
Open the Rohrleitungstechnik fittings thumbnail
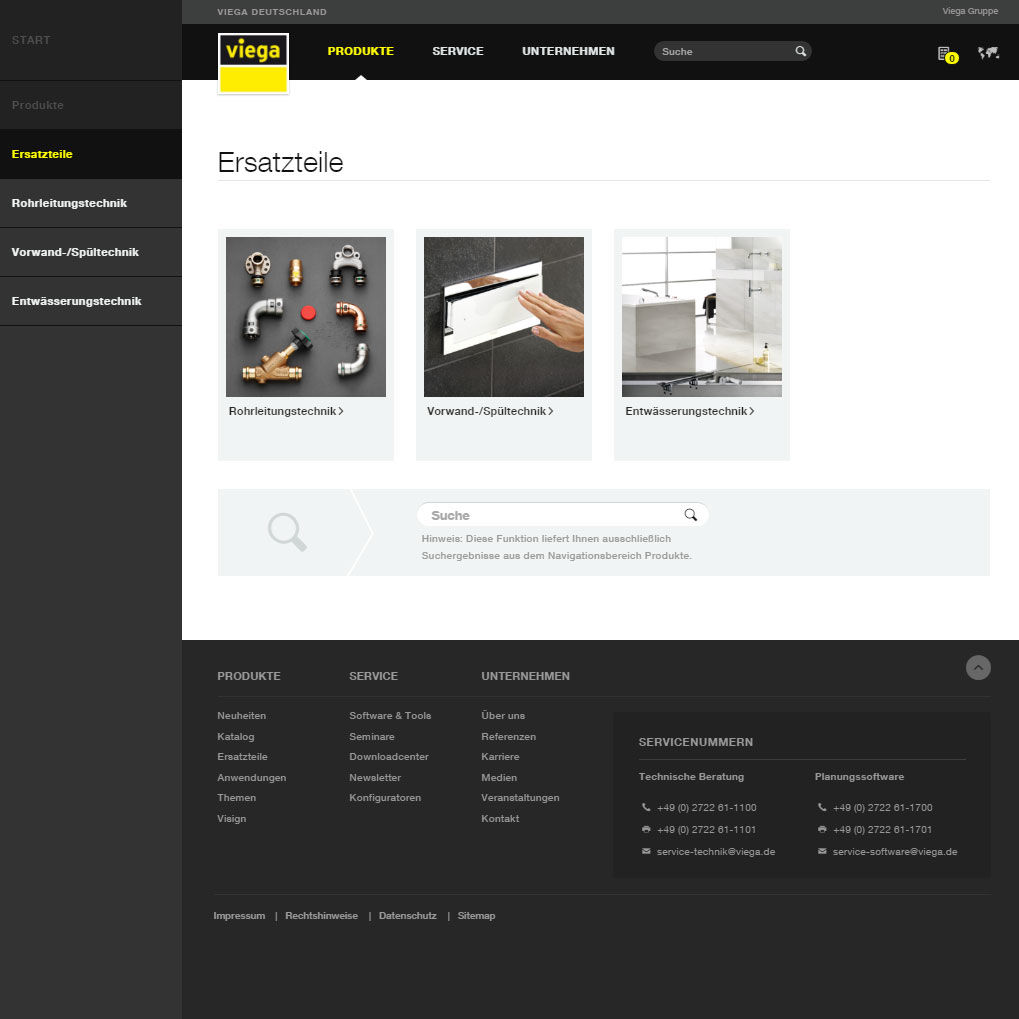point(305,316)
